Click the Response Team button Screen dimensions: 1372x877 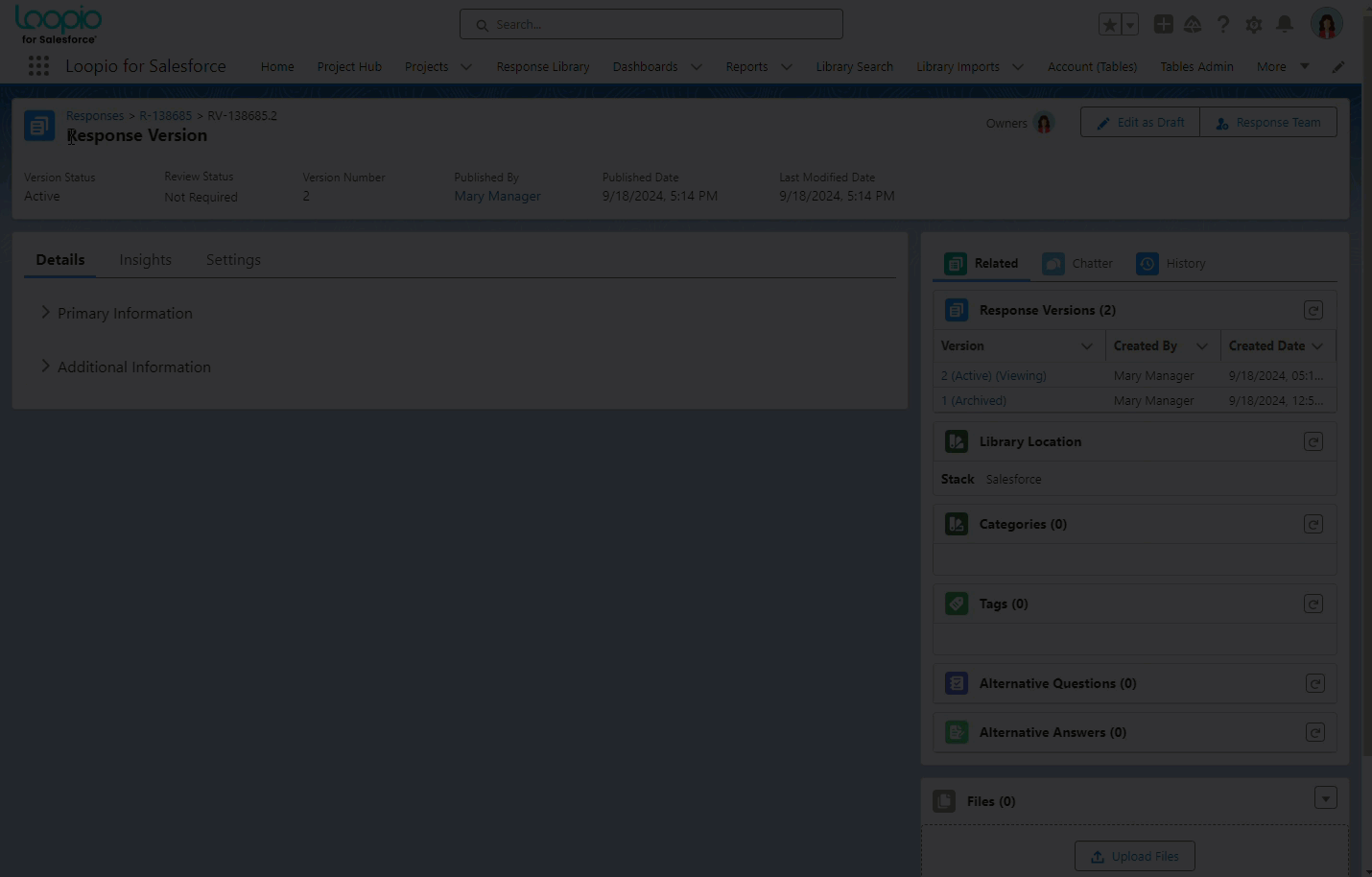click(1268, 122)
